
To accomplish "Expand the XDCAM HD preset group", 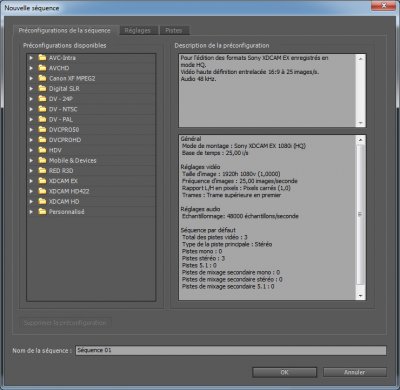I will tap(31, 201).
